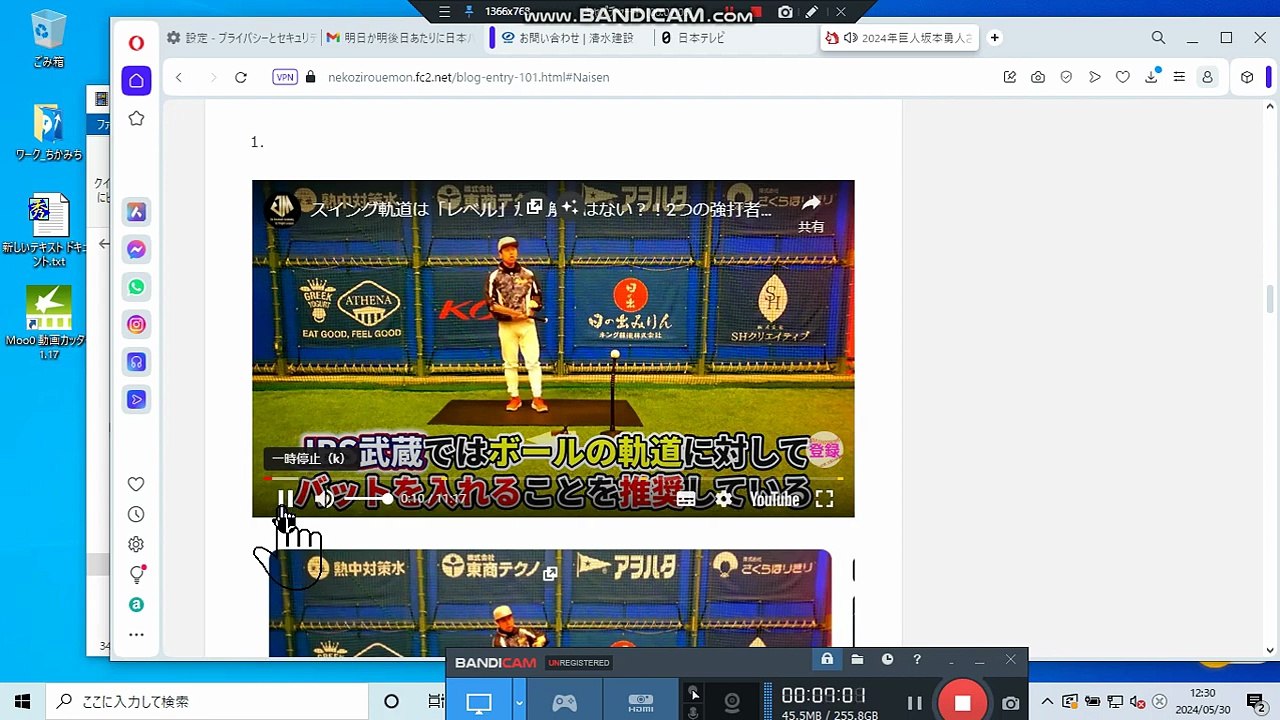The height and width of the screenshot is (720, 1280).
Task: Open the Bandicam output folder icon
Action: point(857,659)
